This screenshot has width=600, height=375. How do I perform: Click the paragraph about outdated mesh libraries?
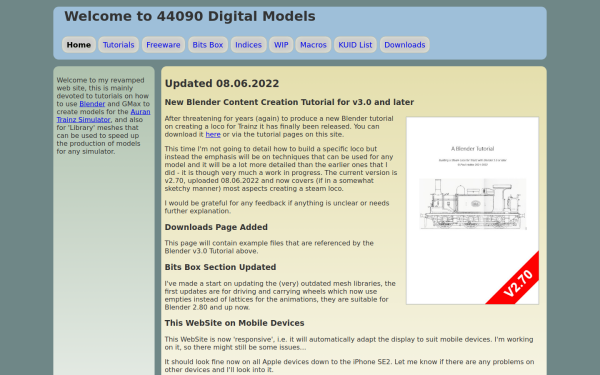tap(280, 295)
